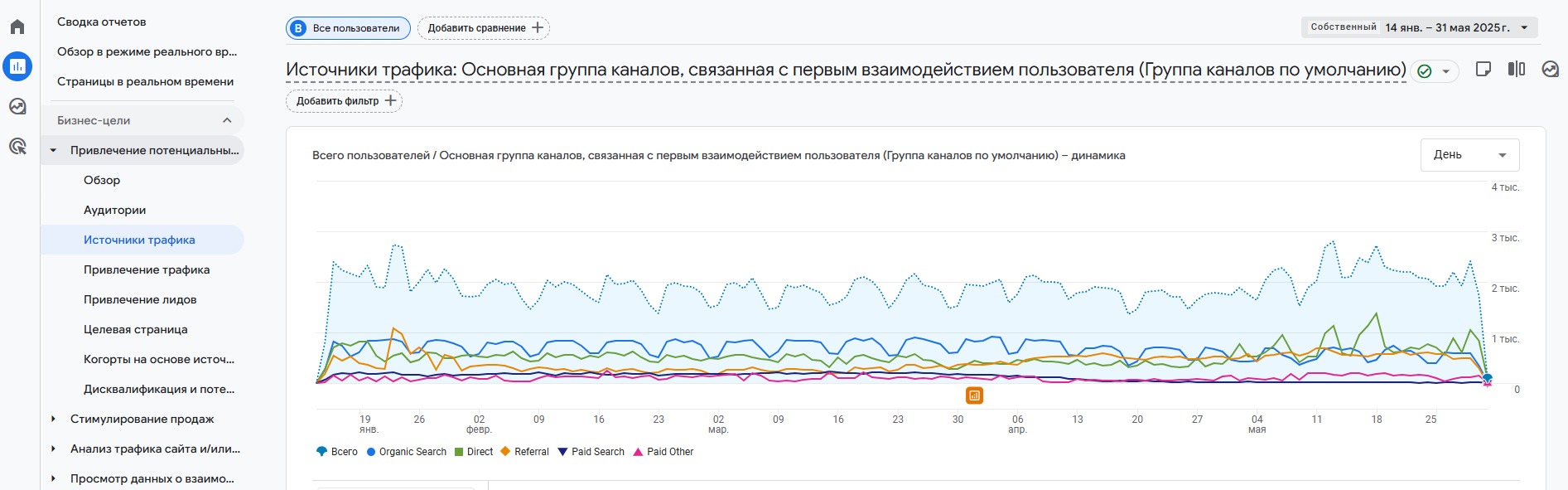Click Добавить сравнение button
Viewport: 1568px width, 490px height.
(x=484, y=28)
